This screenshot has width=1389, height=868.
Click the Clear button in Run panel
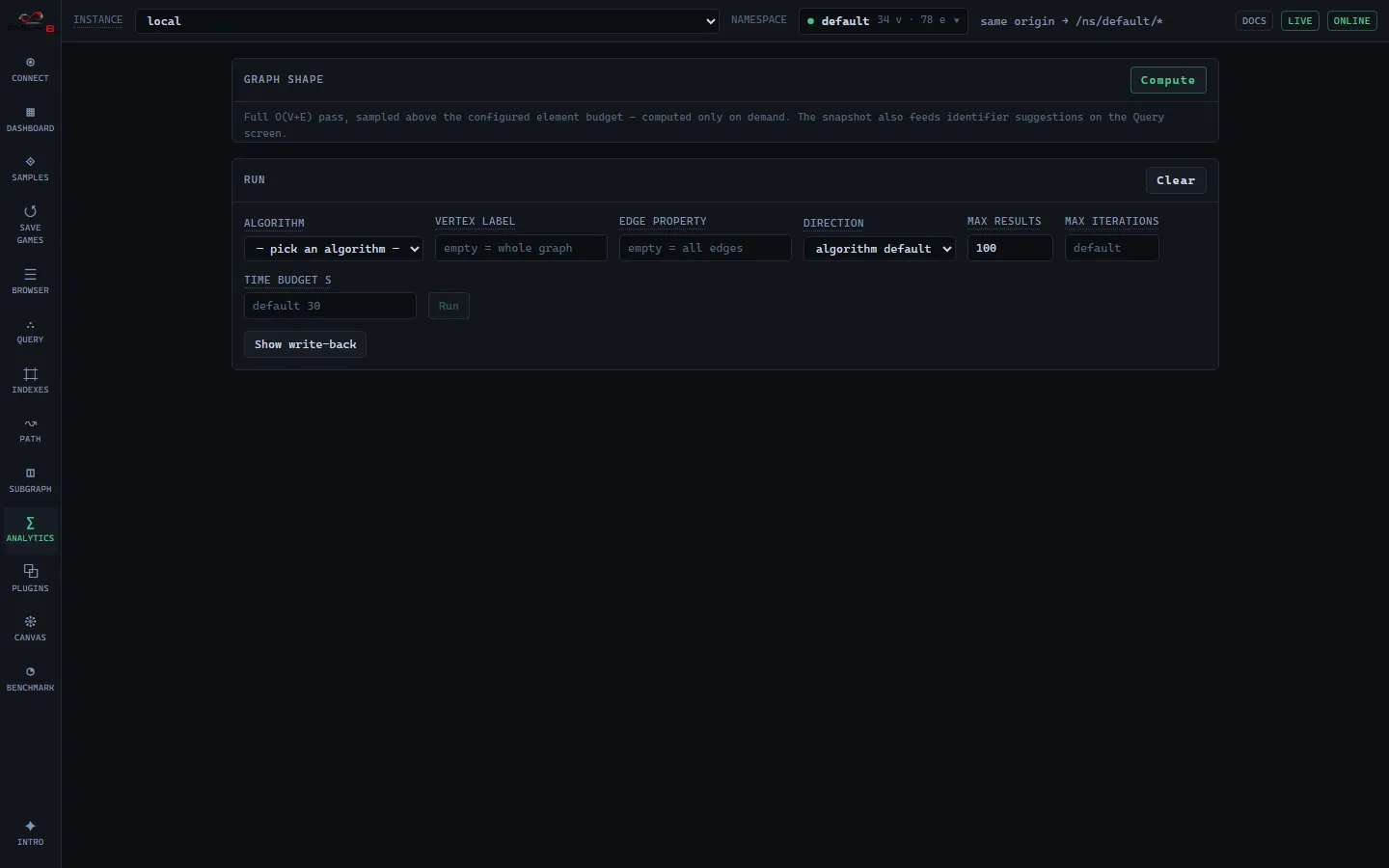pos(1176,180)
